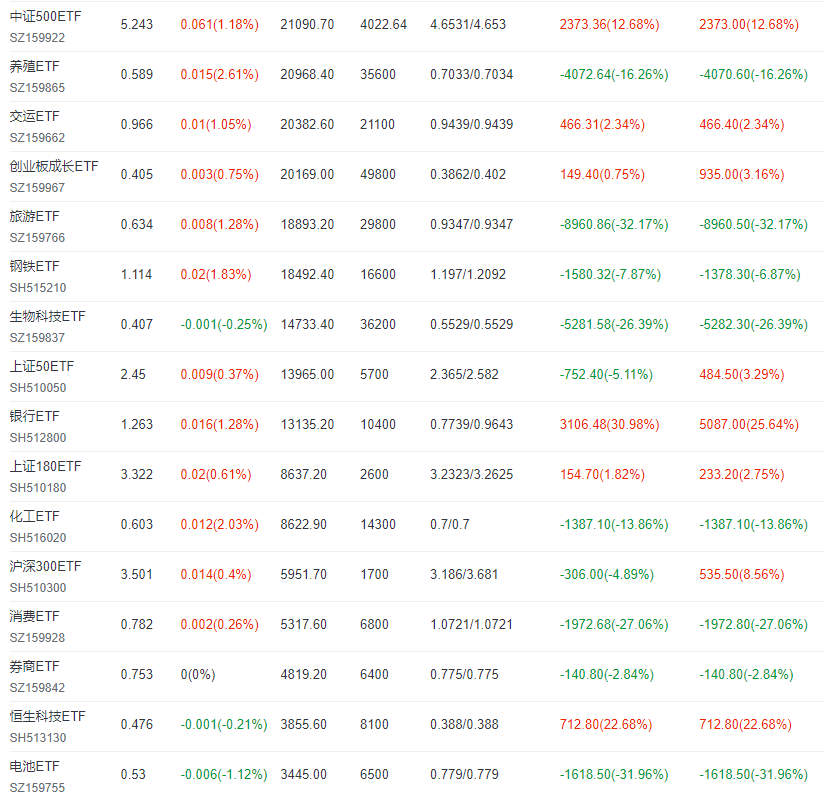
Task: Click the stock code SZ159922
Action: [x=37, y=38]
